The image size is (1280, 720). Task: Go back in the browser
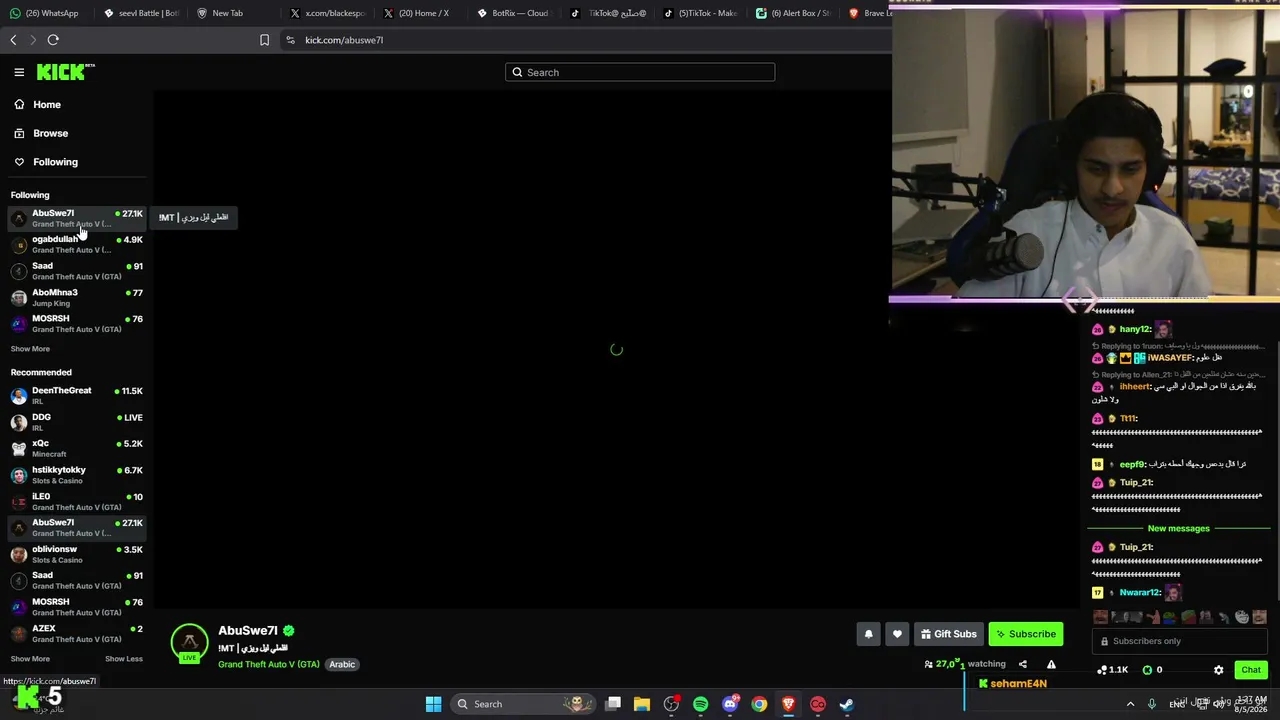click(x=13, y=40)
